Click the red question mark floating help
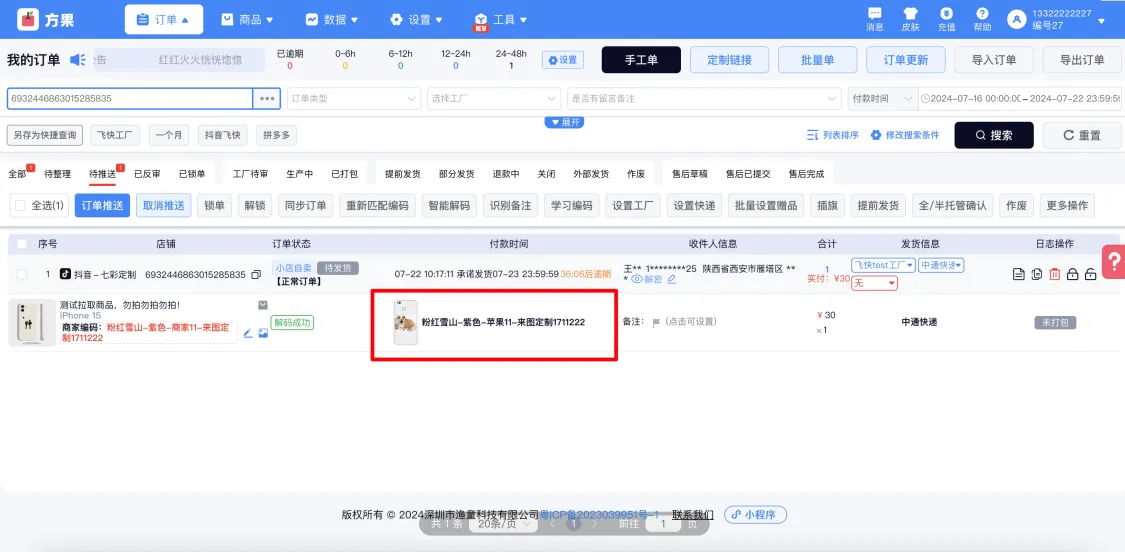The width and height of the screenshot is (1125, 552). (1114, 261)
